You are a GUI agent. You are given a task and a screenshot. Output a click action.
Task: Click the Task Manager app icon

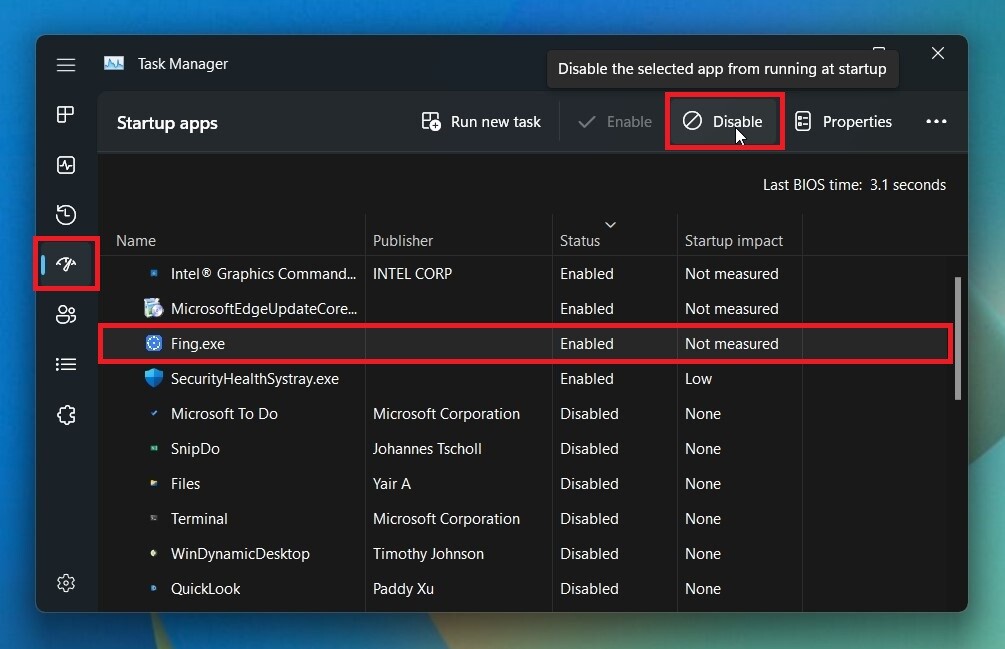tap(114, 63)
